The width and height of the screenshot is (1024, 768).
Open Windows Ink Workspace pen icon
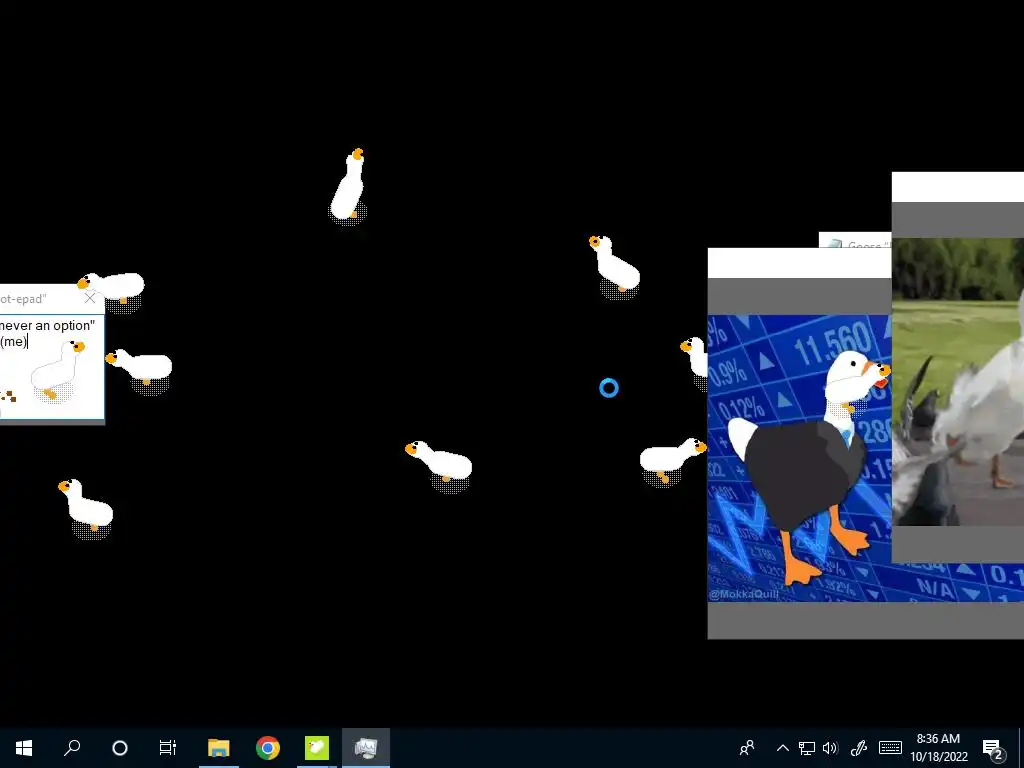point(859,748)
